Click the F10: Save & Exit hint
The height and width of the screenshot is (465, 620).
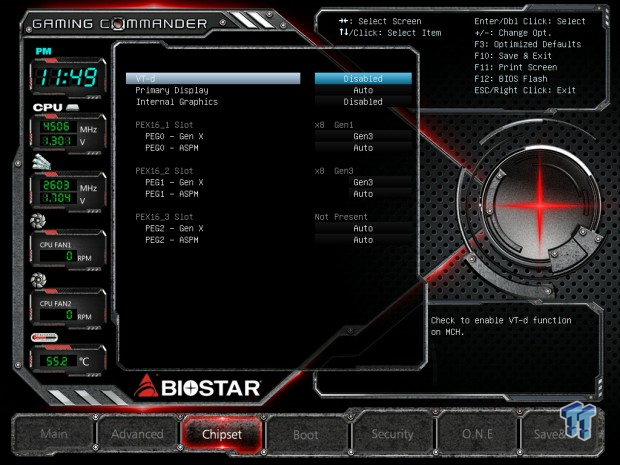point(513,56)
